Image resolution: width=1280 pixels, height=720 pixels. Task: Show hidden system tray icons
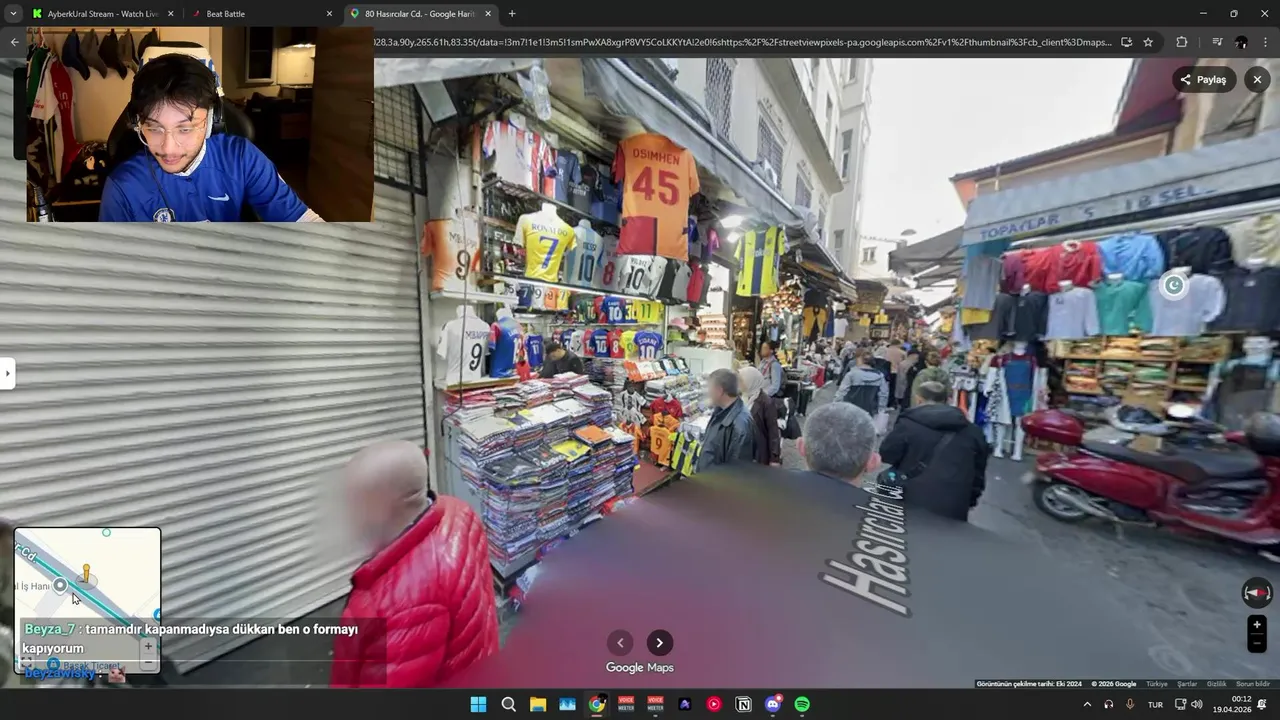coord(1087,704)
